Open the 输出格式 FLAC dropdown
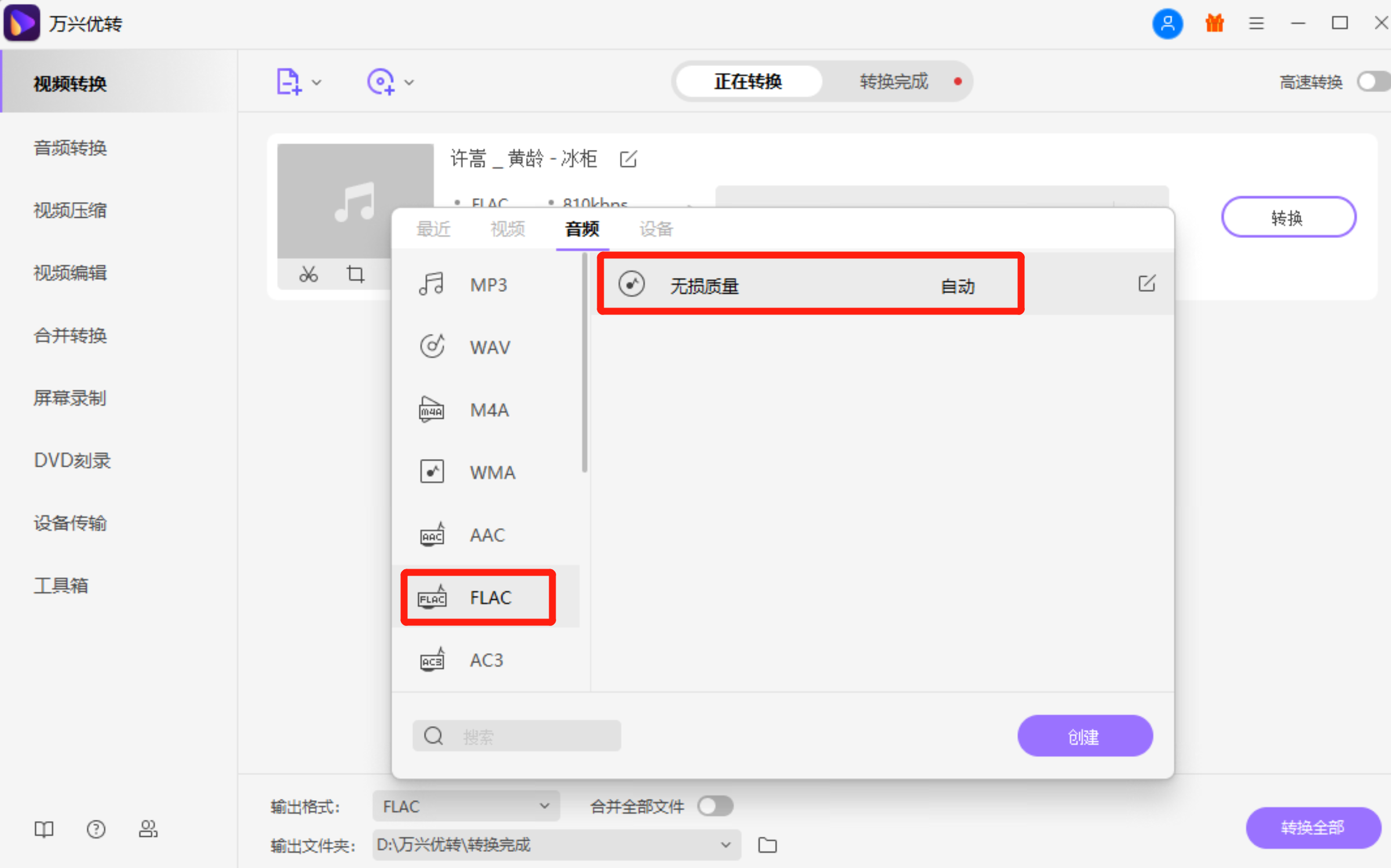1391x868 pixels. pyautogui.click(x=465, y=805)
